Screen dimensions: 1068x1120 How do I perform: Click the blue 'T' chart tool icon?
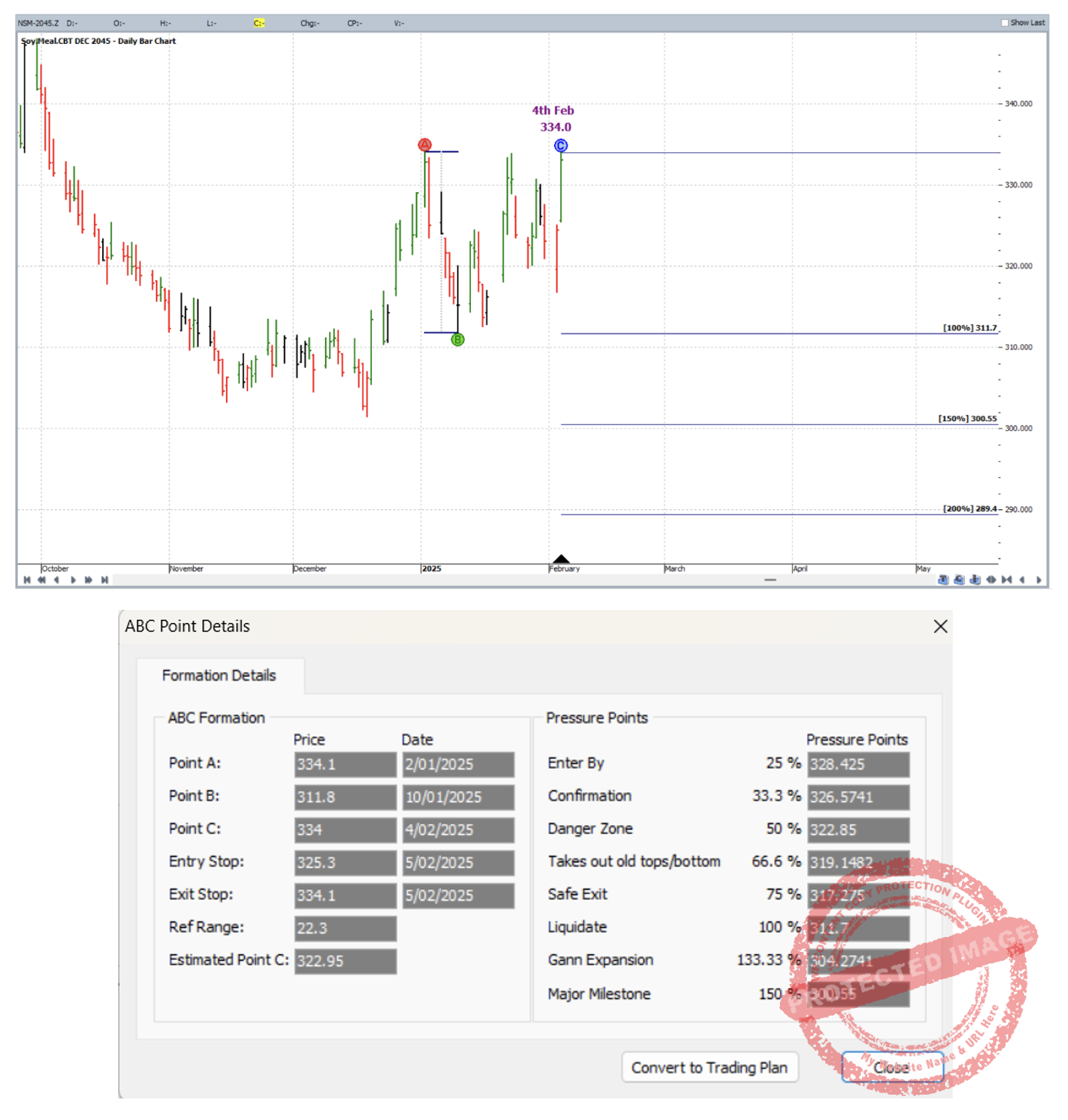coord(943,580)
